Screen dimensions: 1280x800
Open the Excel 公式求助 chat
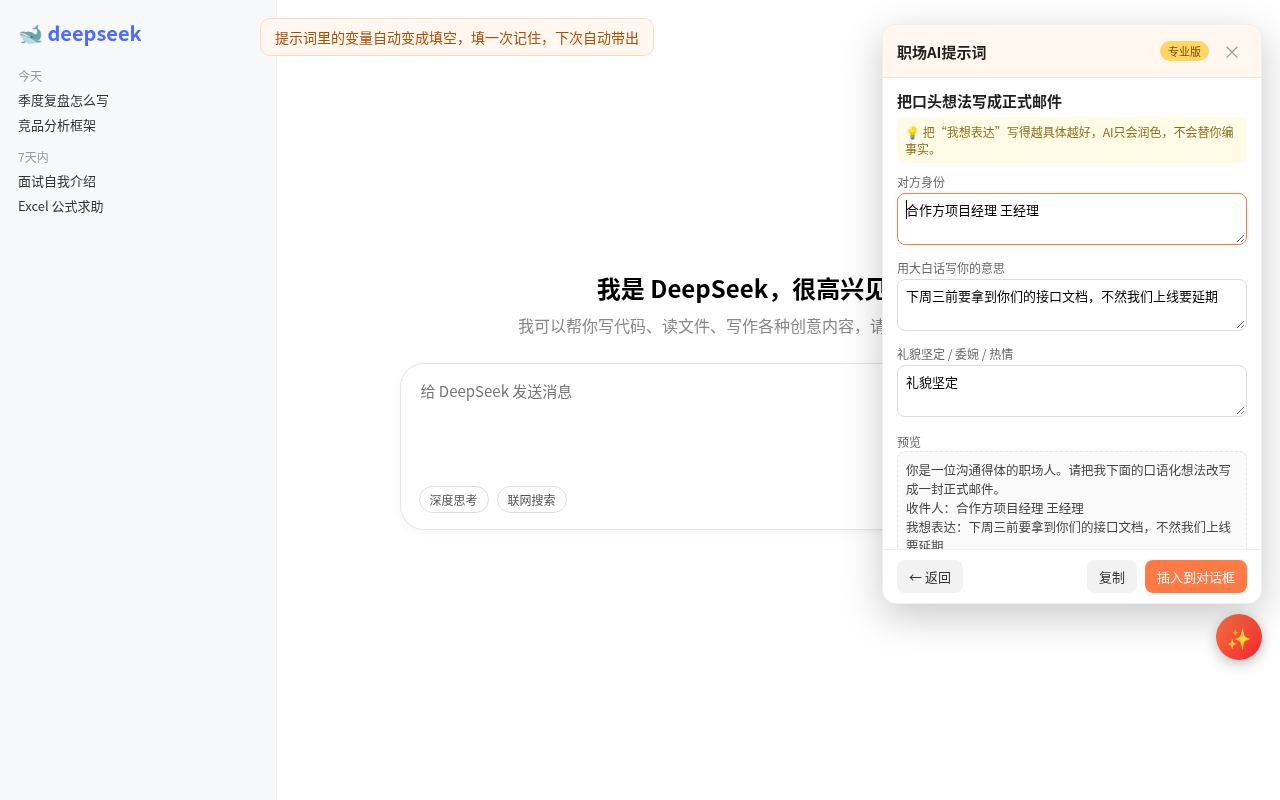[x=60, y=207]
